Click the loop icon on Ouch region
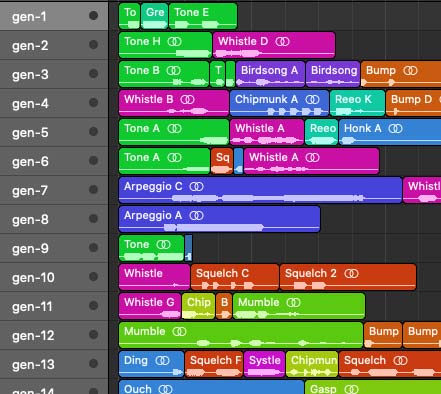The image size is (441, 394). (x=166, y=389)
